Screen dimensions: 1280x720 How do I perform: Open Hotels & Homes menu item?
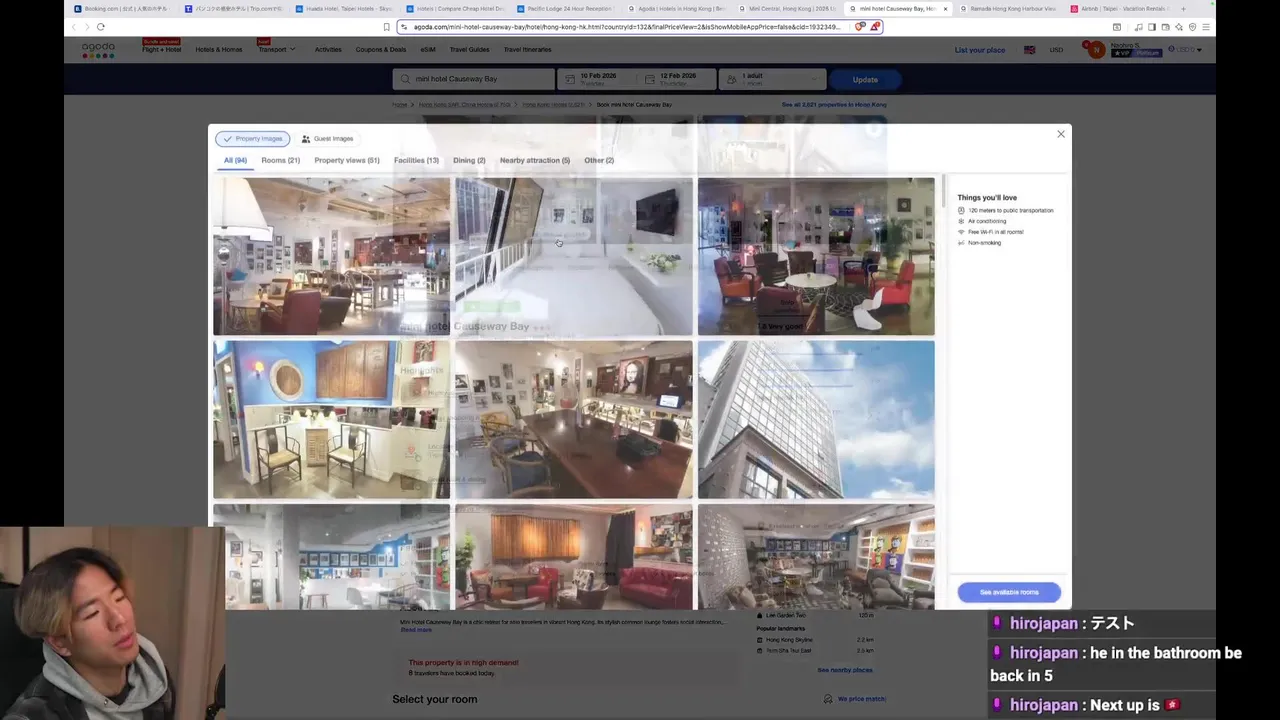tap(219, 49)
